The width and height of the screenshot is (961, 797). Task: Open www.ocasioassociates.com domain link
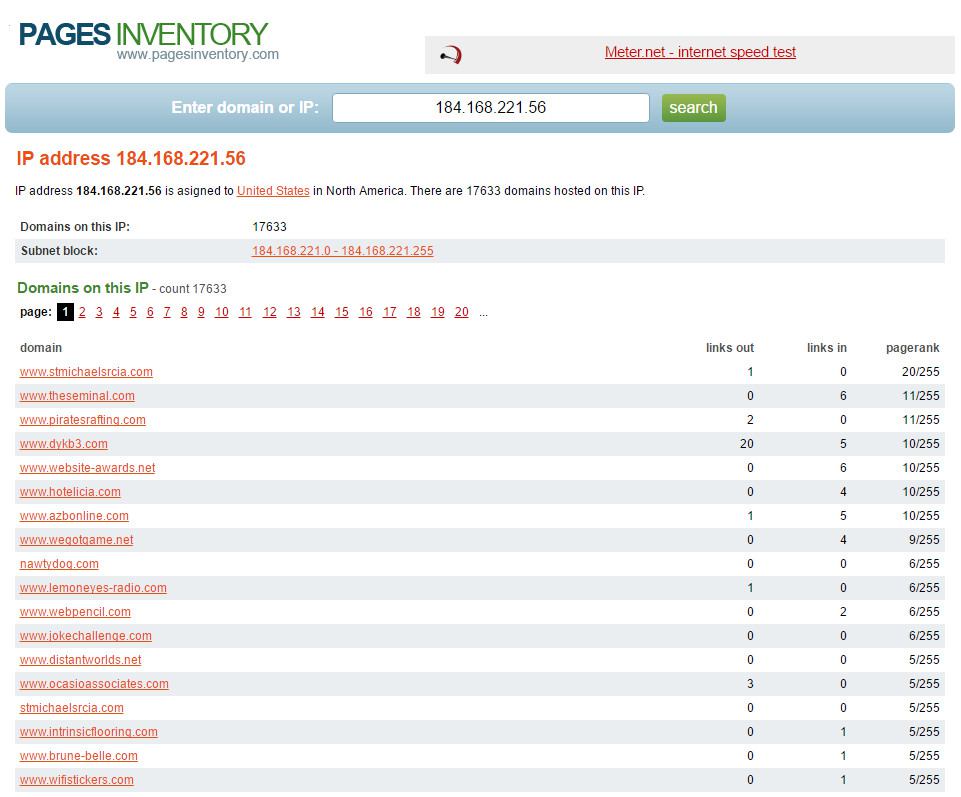click(x=94, y=684)
